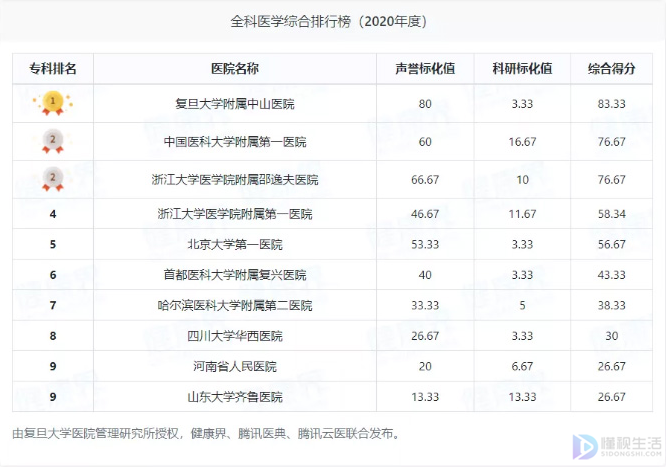The height and width of the screenshot is (467, 666).
Task: Click rank number 8
Action: (53, 336)
